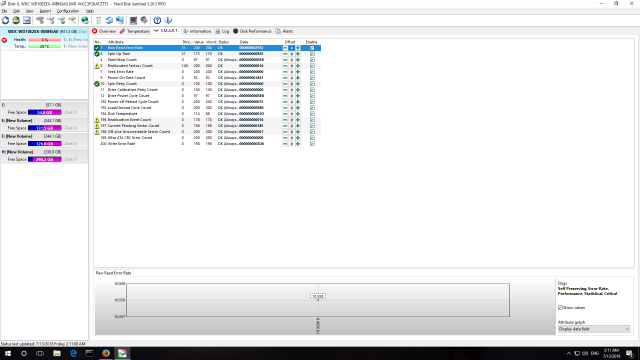Open the Report menu

coord(45,11)
